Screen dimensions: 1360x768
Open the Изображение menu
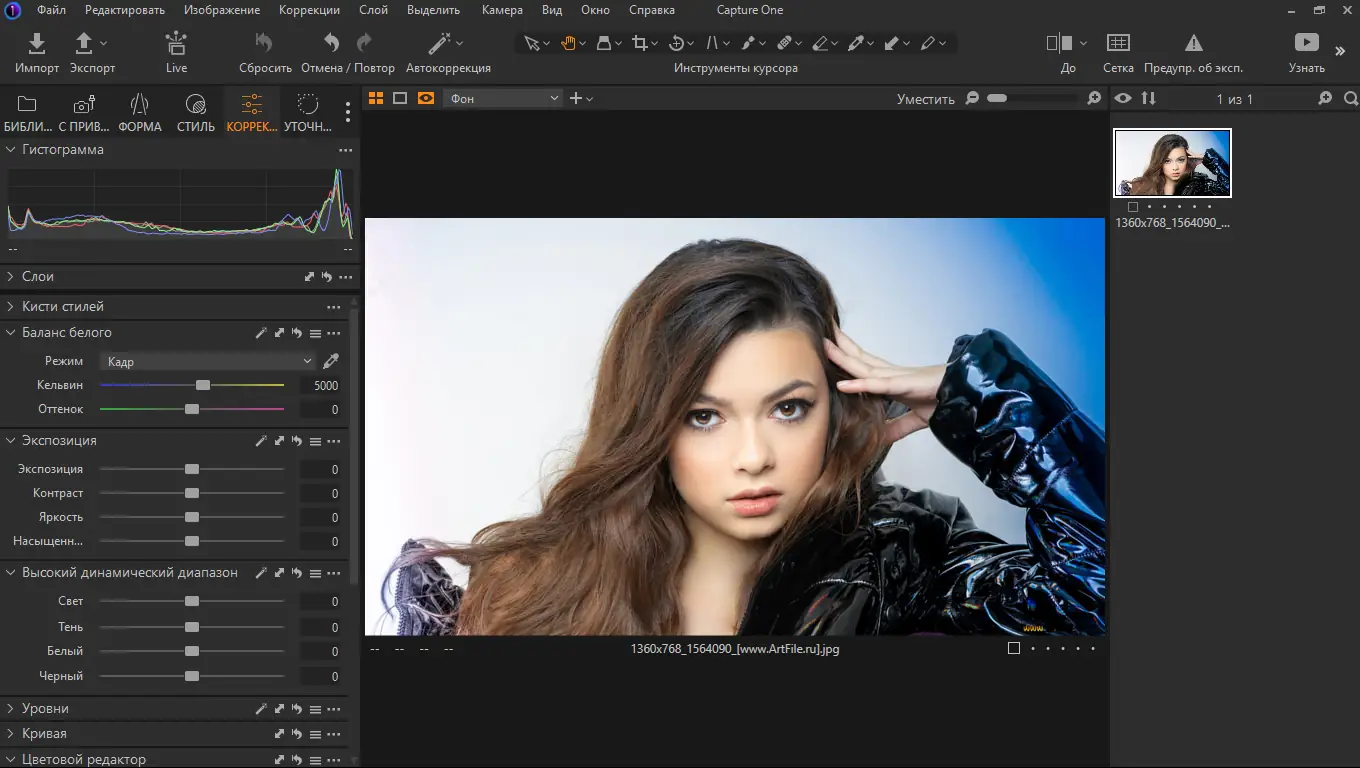point(221,9)
